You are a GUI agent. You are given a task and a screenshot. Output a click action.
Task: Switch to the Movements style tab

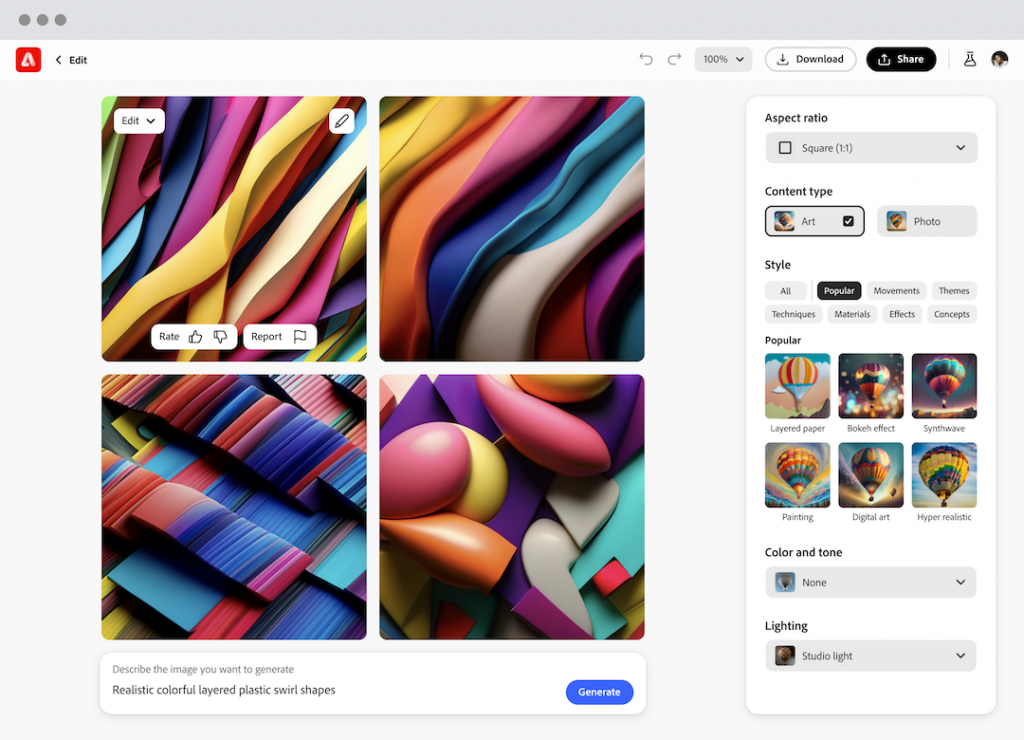point(896,291)
